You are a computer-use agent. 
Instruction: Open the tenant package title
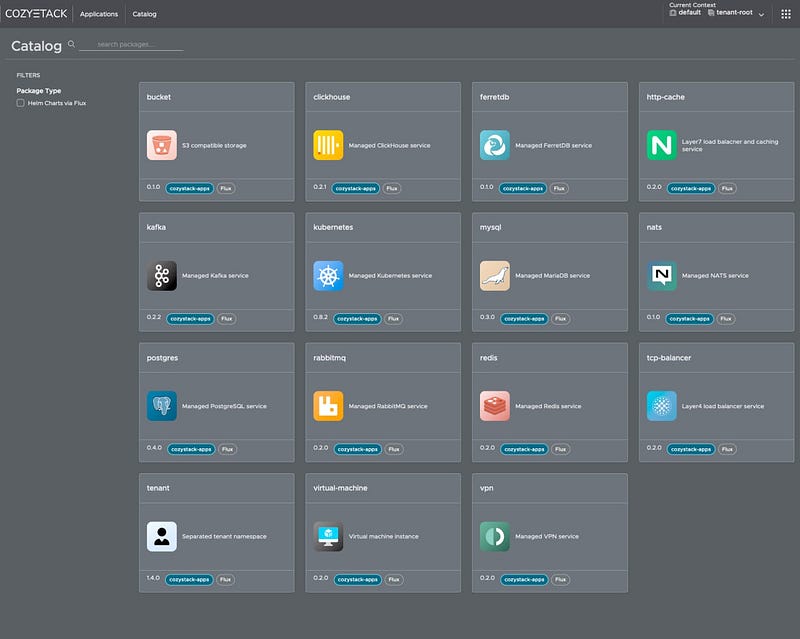click(158, 488)
